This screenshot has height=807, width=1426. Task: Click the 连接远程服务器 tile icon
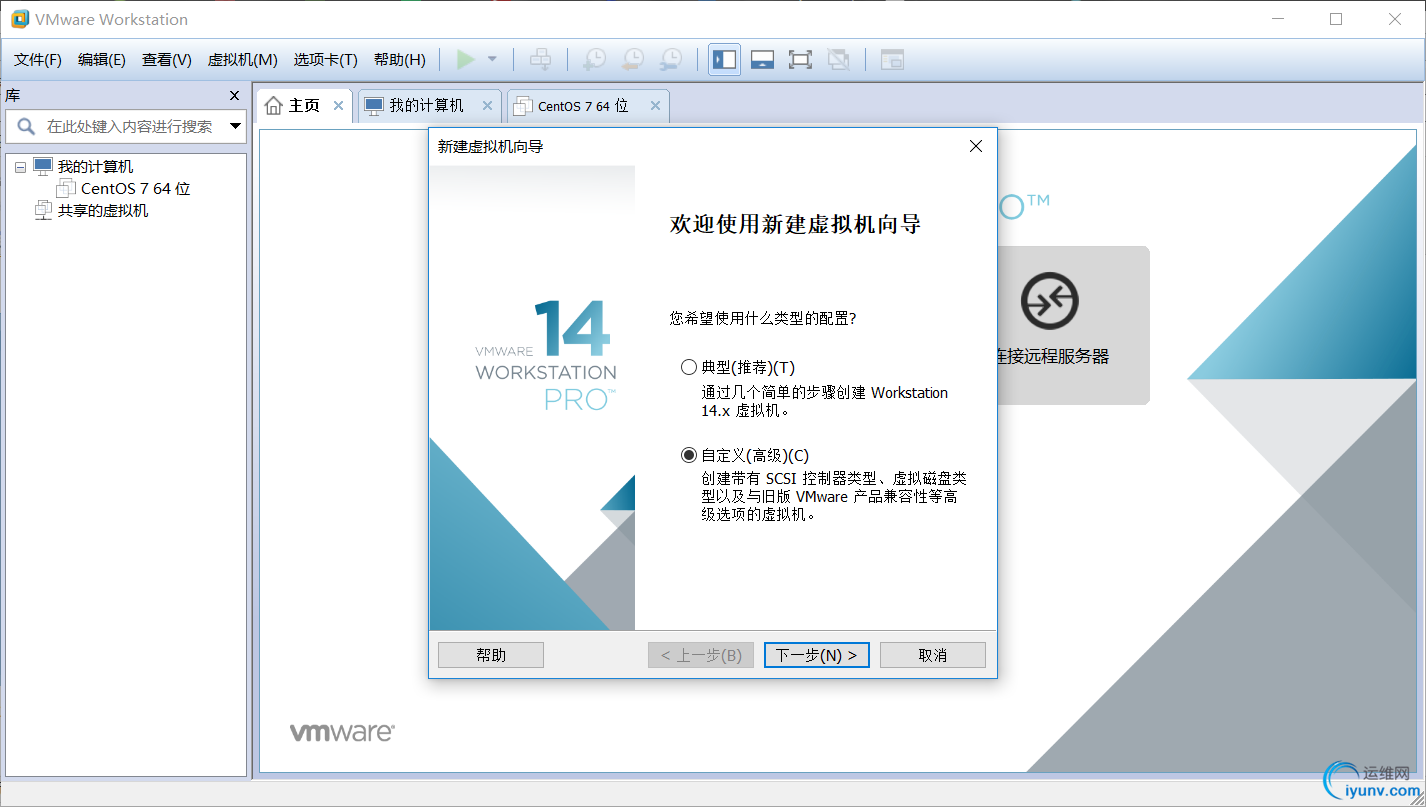[x=1049, y=301]
